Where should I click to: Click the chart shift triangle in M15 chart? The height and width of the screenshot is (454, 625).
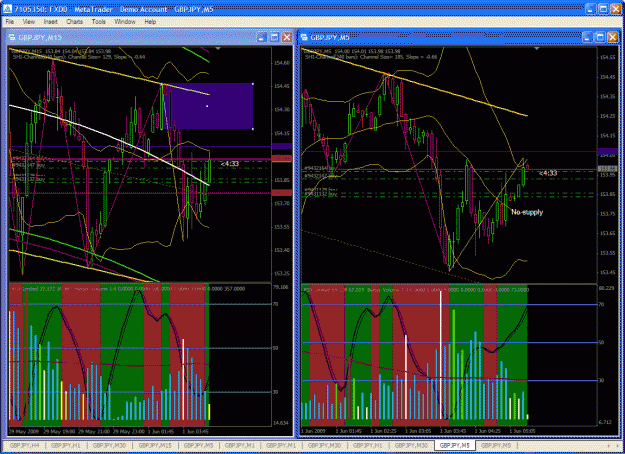point(218,49)
